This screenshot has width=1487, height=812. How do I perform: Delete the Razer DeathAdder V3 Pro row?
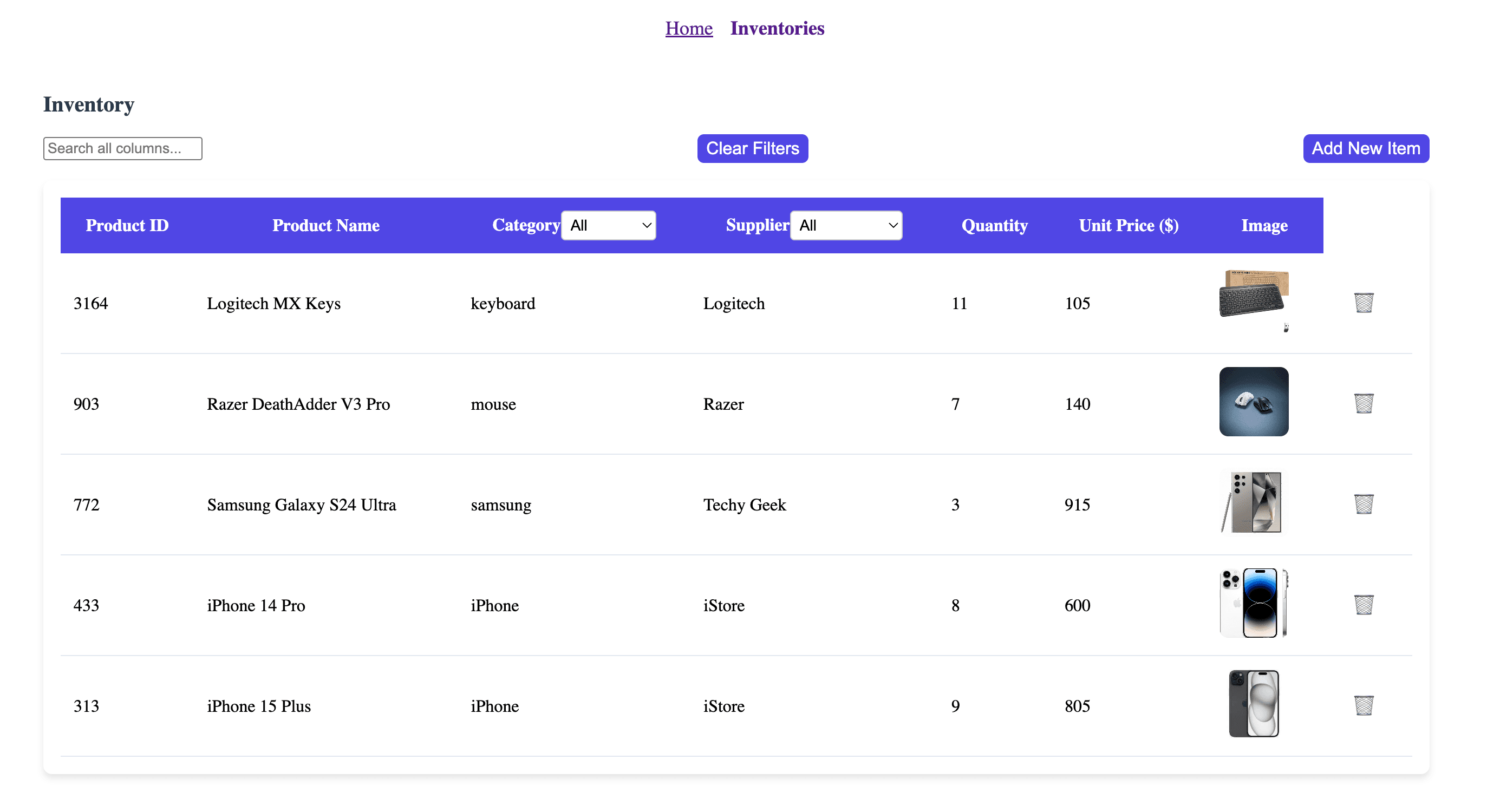1364,403
